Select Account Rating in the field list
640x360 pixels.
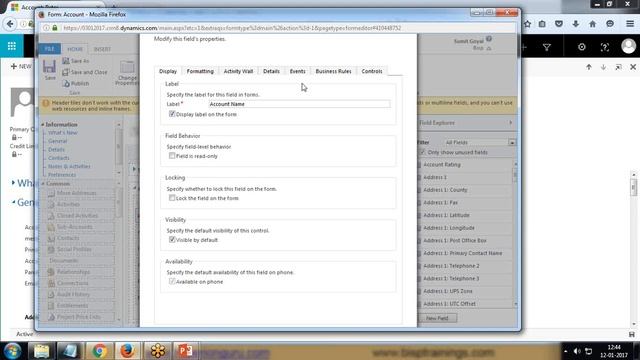coord(442,164)
